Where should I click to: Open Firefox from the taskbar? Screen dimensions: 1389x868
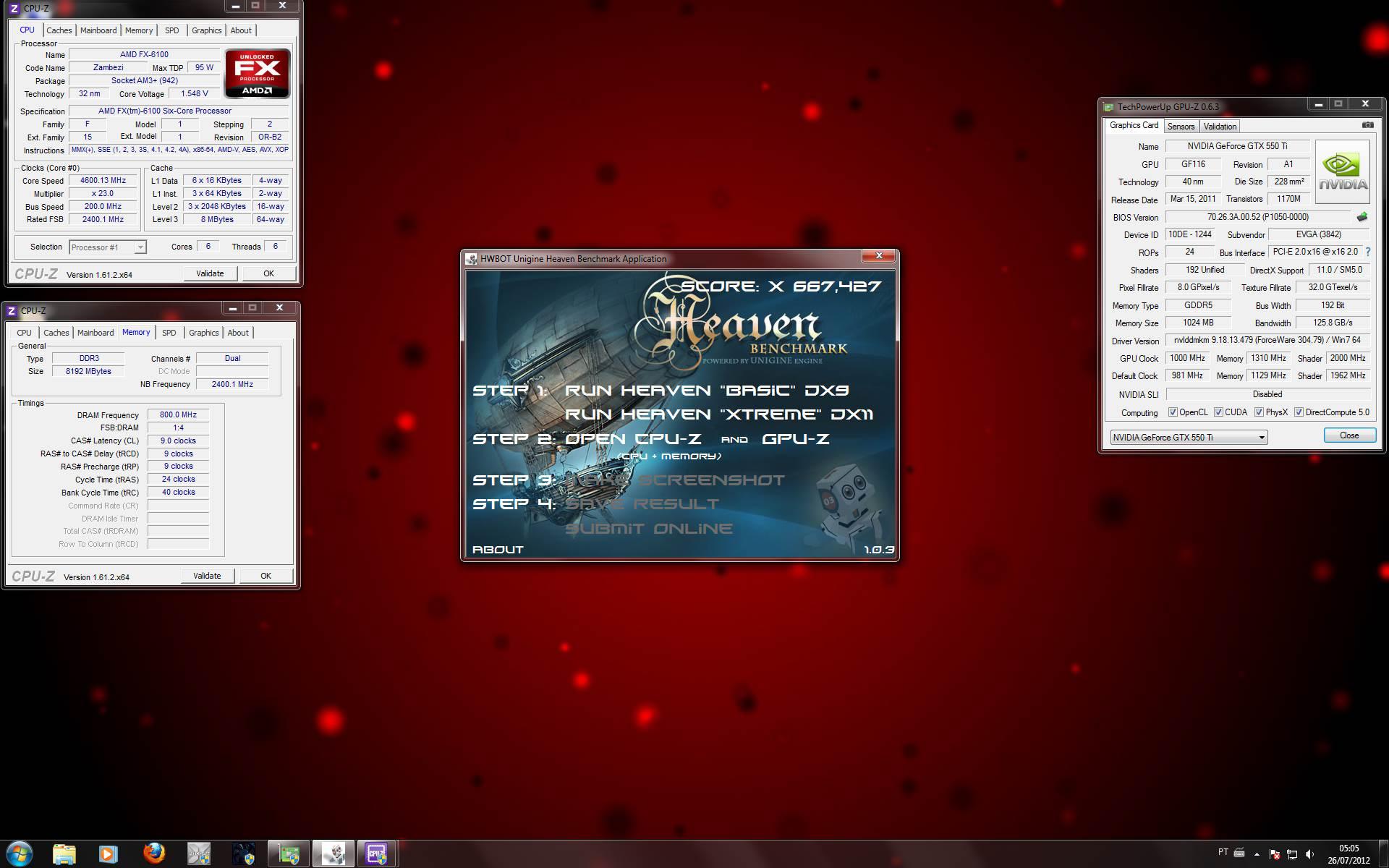tap(153, 854)
